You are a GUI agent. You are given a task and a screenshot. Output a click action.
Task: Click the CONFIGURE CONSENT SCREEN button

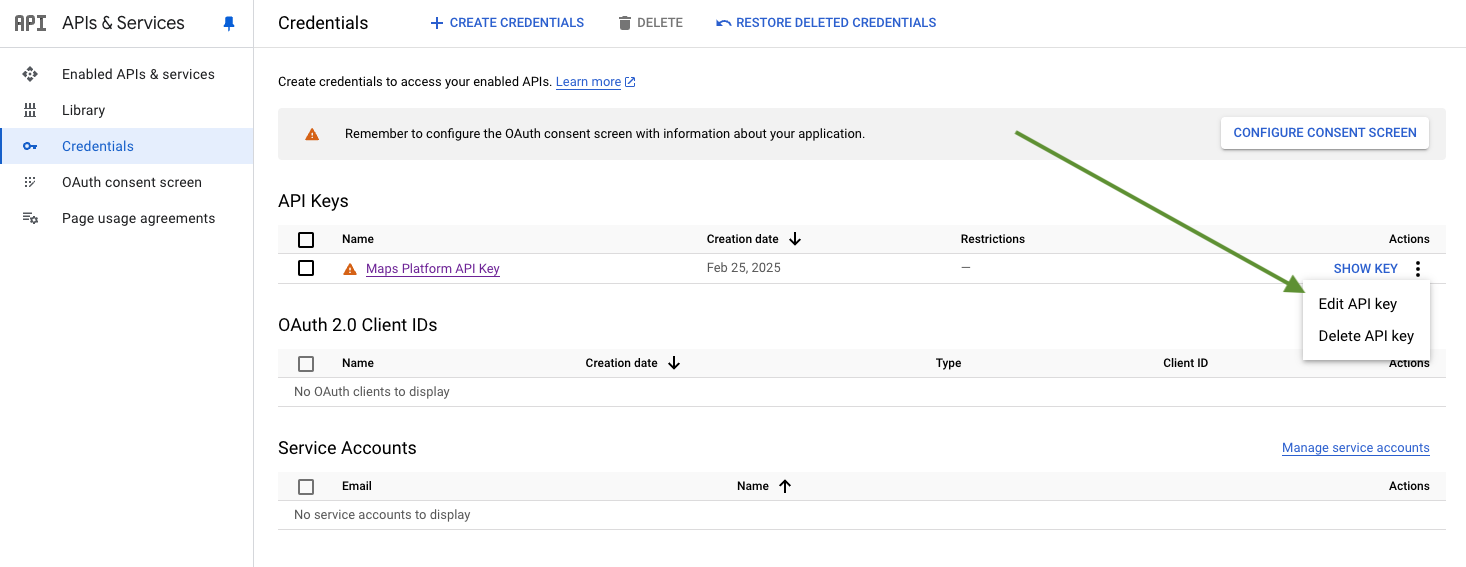[1325, 133]
